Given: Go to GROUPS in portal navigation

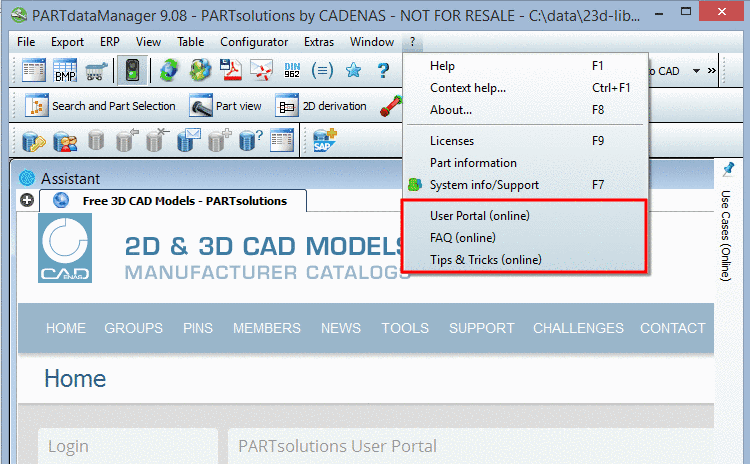Looking at the screenshot, I should click(133, 328).
